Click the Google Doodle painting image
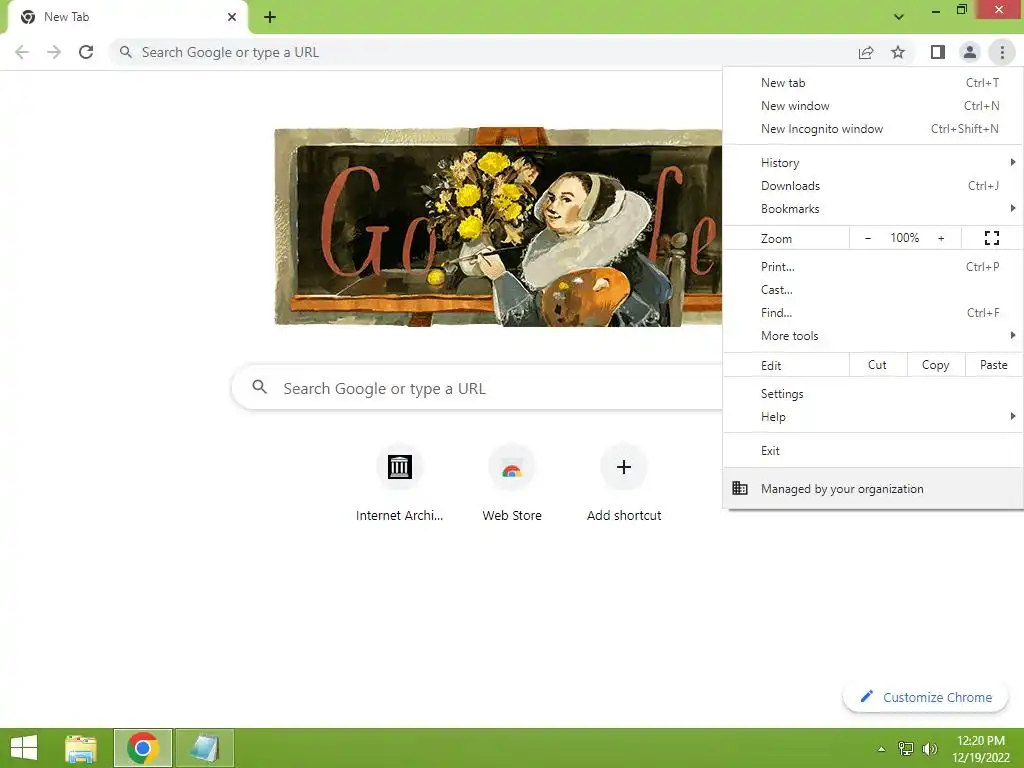Viewport: 1024px width, 768px height. [x=498, y=227]
